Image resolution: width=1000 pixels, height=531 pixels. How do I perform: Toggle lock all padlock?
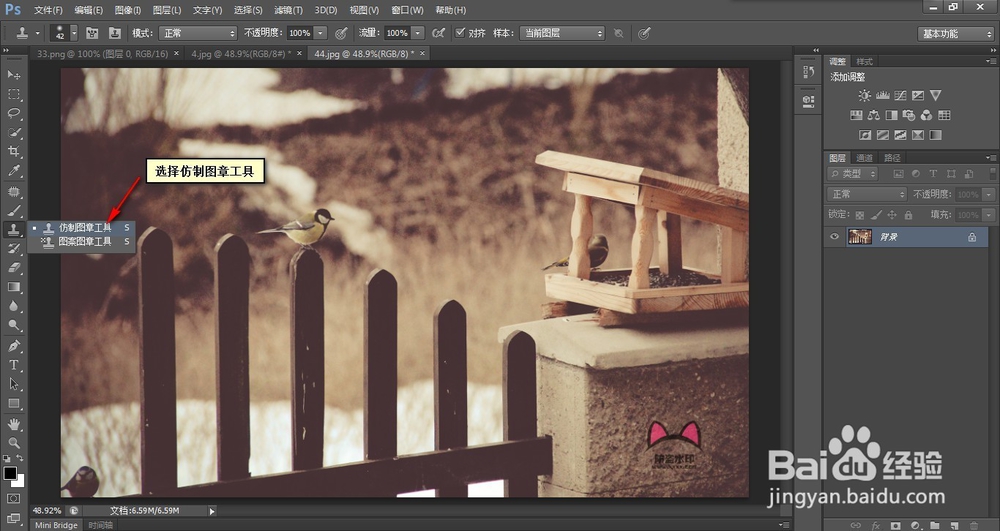coord(908,215)
